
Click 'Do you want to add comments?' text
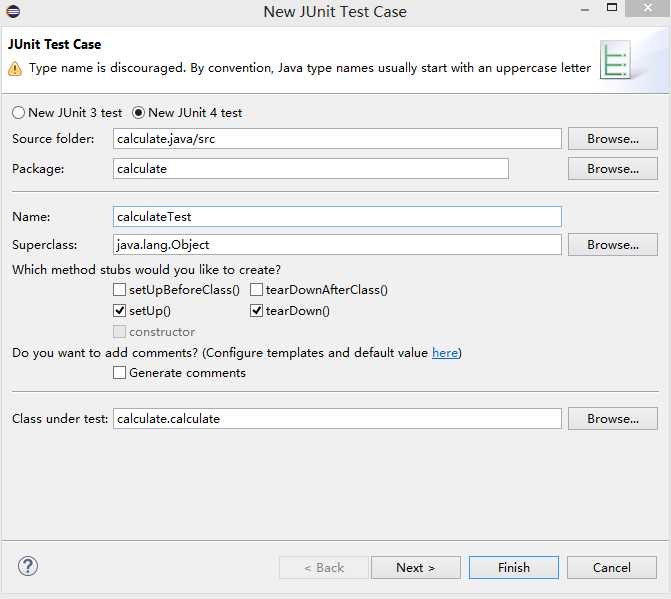(x=105, y=353)
